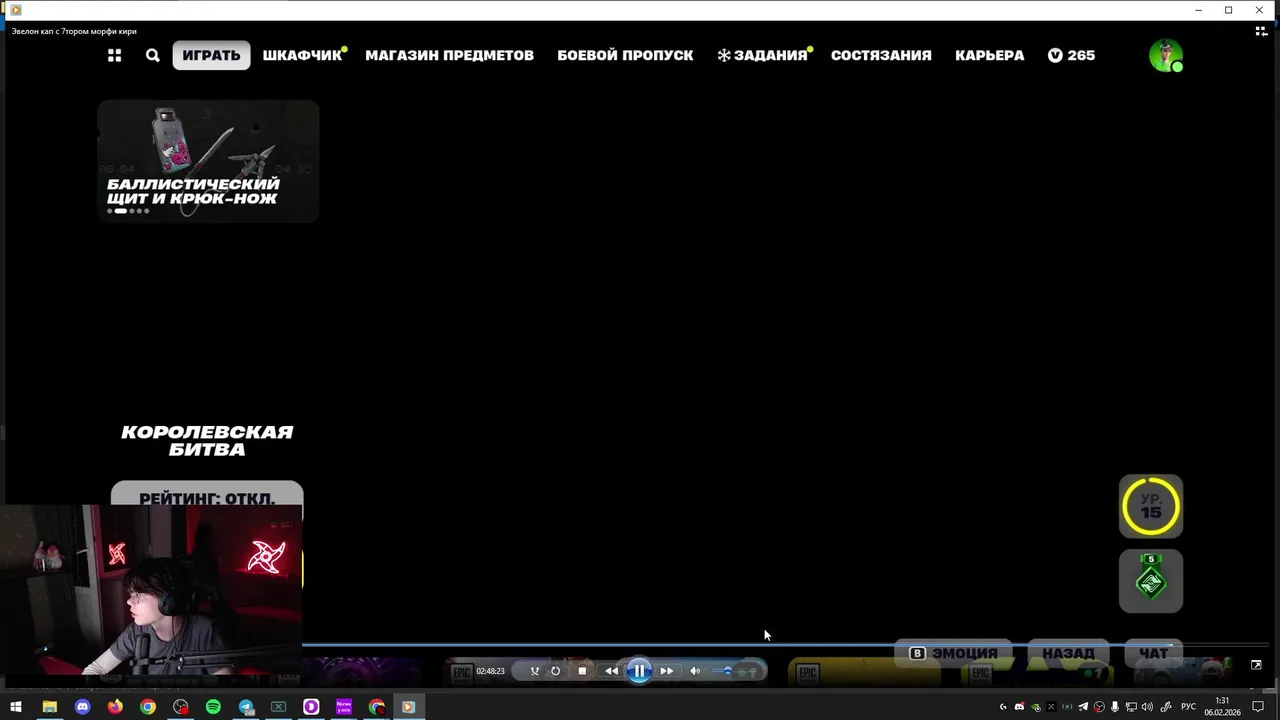Viewport: 1280px width, 720px height.
Task: Open the ШКАФЧИК tab
Action: (x=303, y=55)
